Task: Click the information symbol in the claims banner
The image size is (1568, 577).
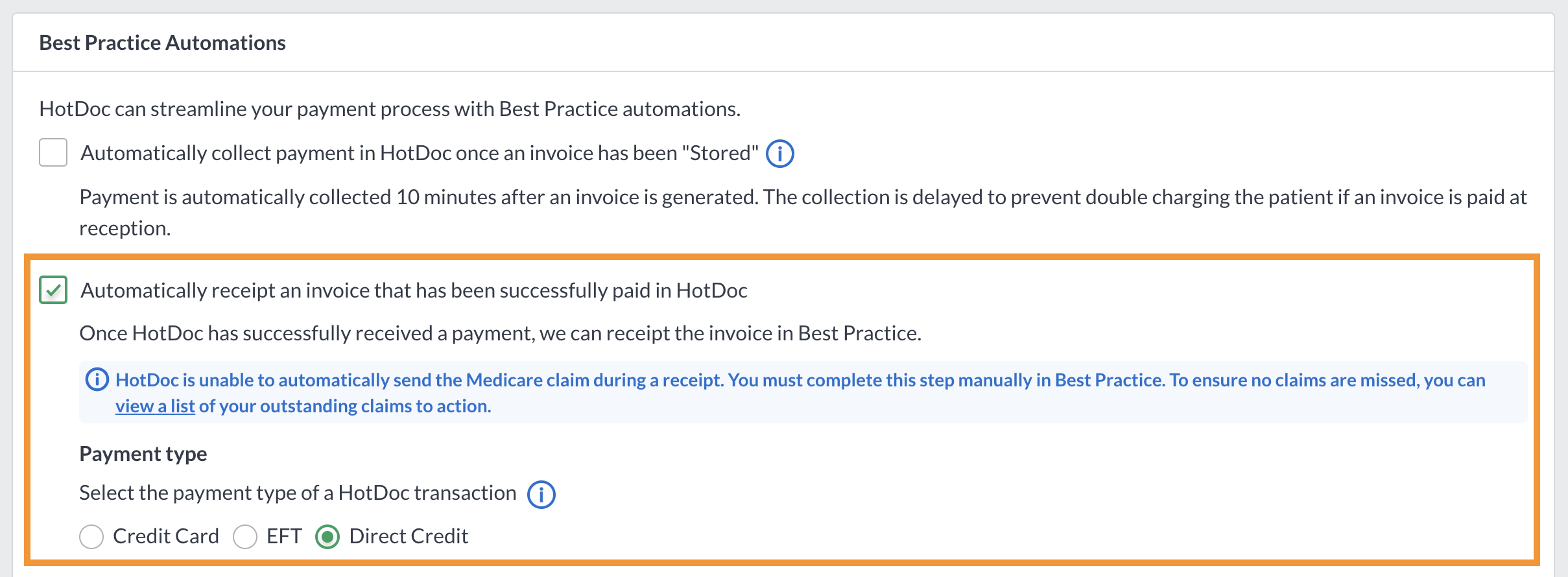Action: [x=97, y=379]
